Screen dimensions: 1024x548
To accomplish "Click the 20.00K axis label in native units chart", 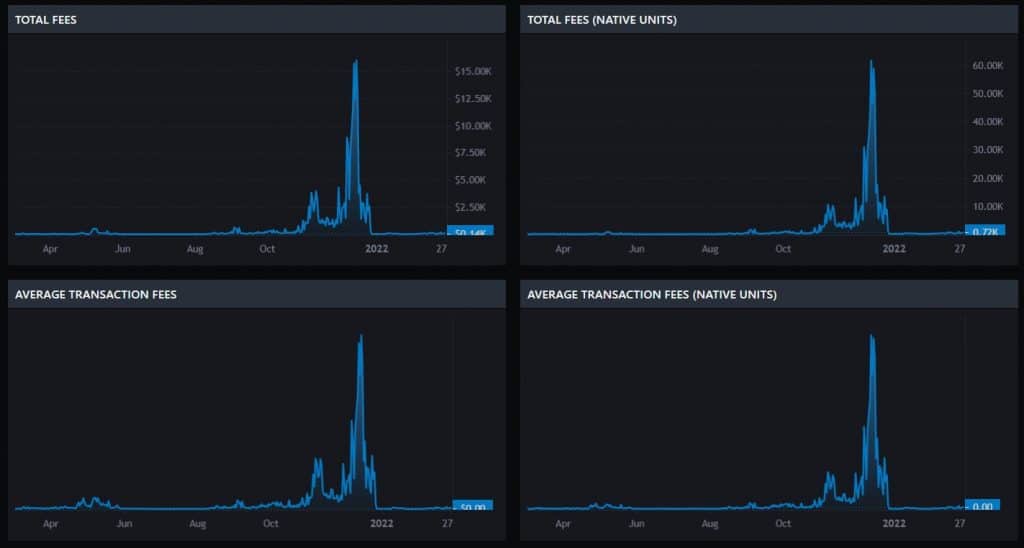I will point(987,178).
